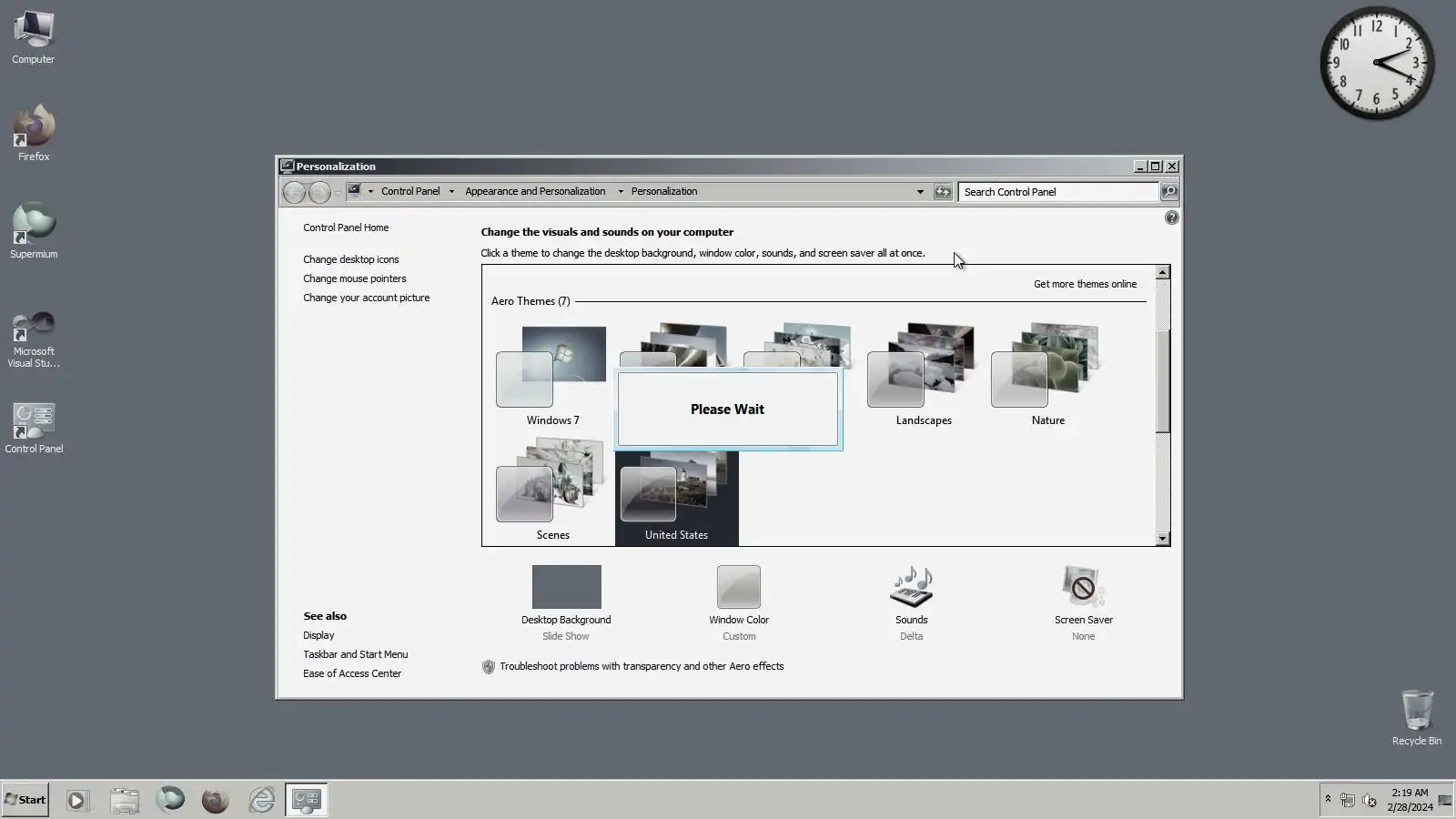
Task: Open the Start menu
Action: click(x=25, y=800)
